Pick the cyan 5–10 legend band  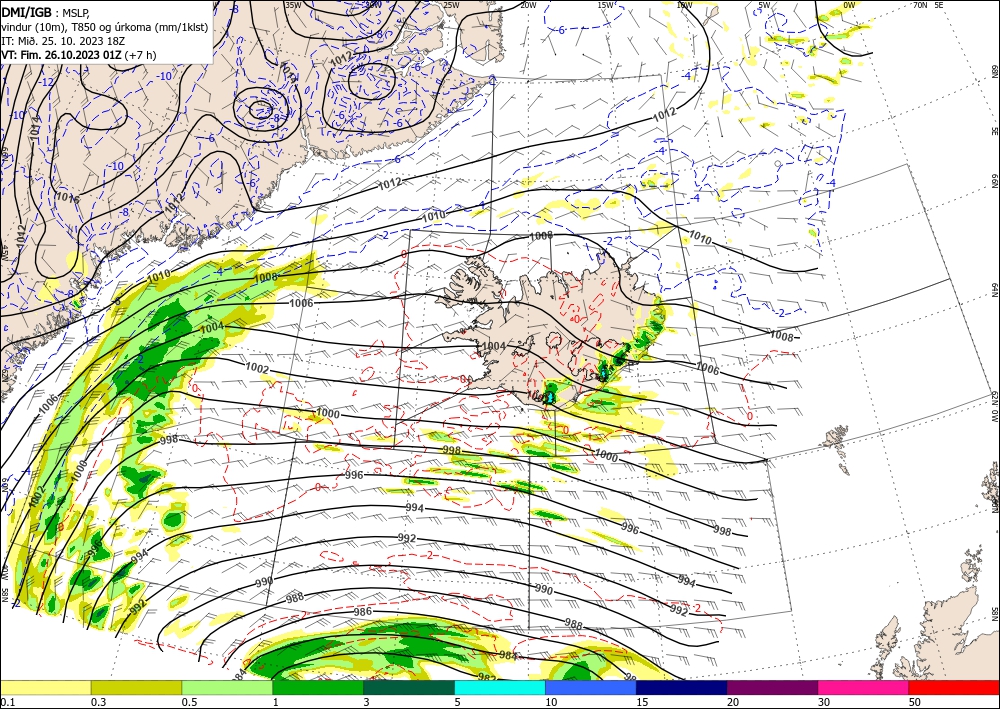(500, 687)
